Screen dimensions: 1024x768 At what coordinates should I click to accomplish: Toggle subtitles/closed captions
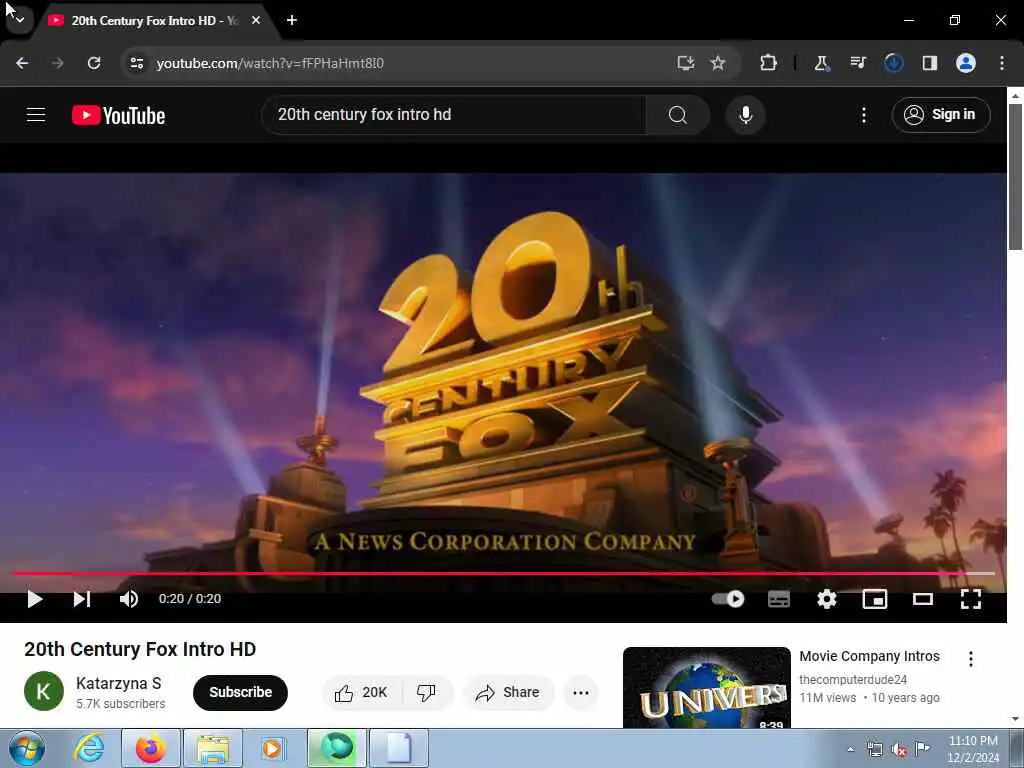pos(778,599)
